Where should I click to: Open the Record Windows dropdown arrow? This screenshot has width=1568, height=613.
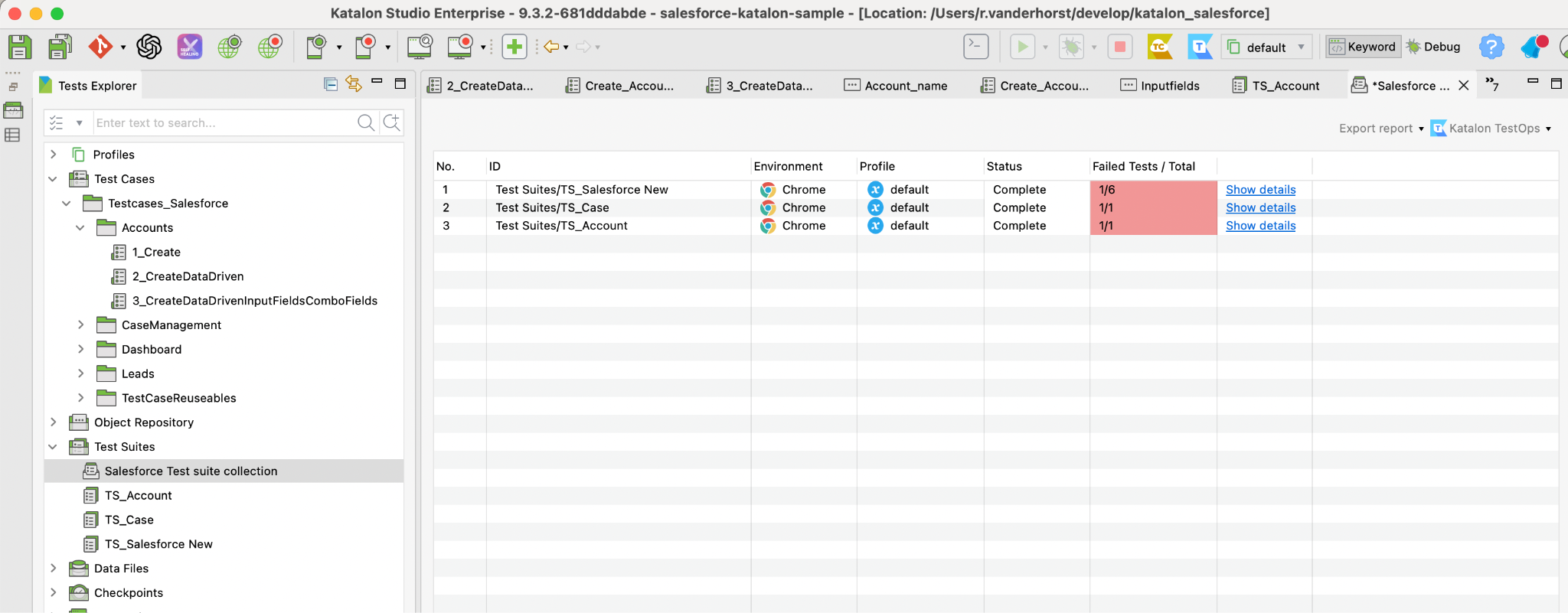point(483,47)
